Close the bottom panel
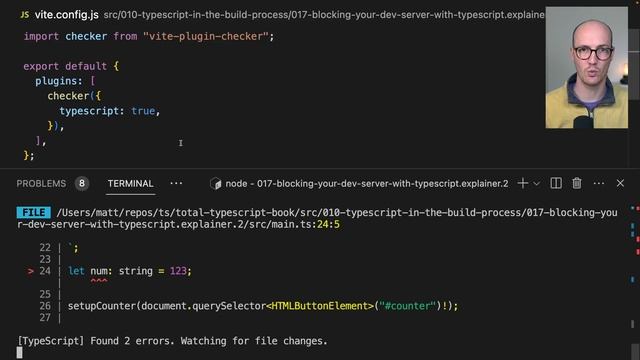 [620, 184]
